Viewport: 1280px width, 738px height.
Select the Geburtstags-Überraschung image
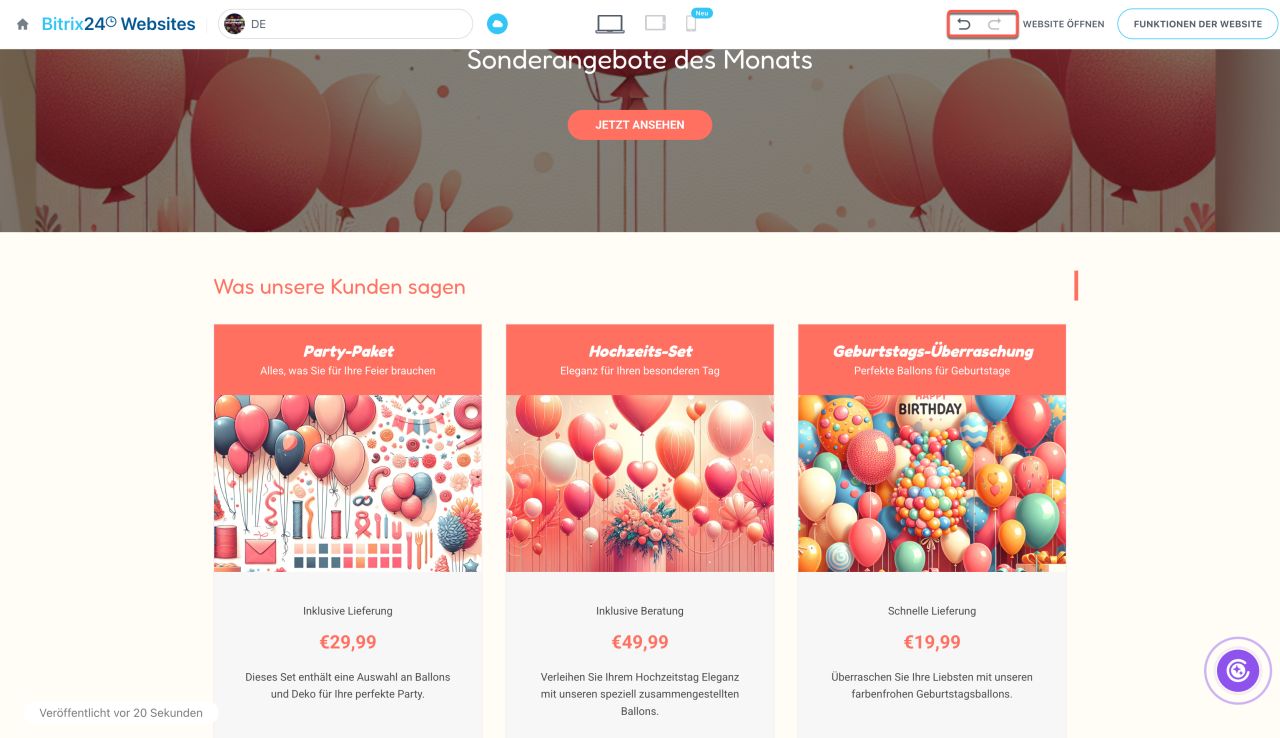point(932,483)
